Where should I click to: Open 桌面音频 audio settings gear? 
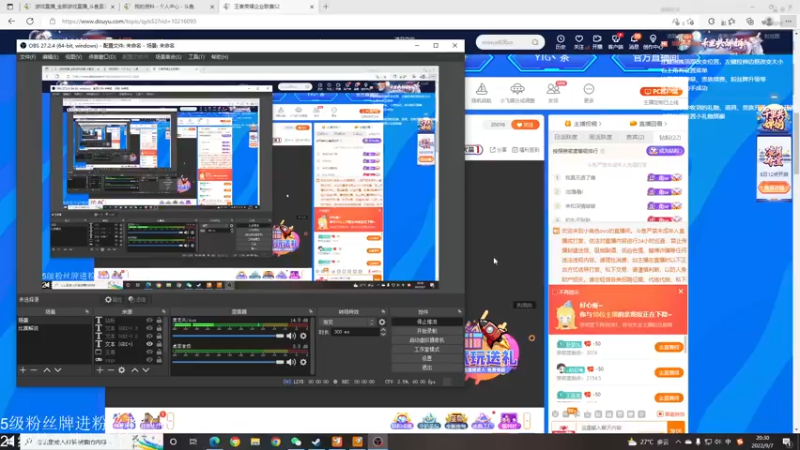(303, 362)
